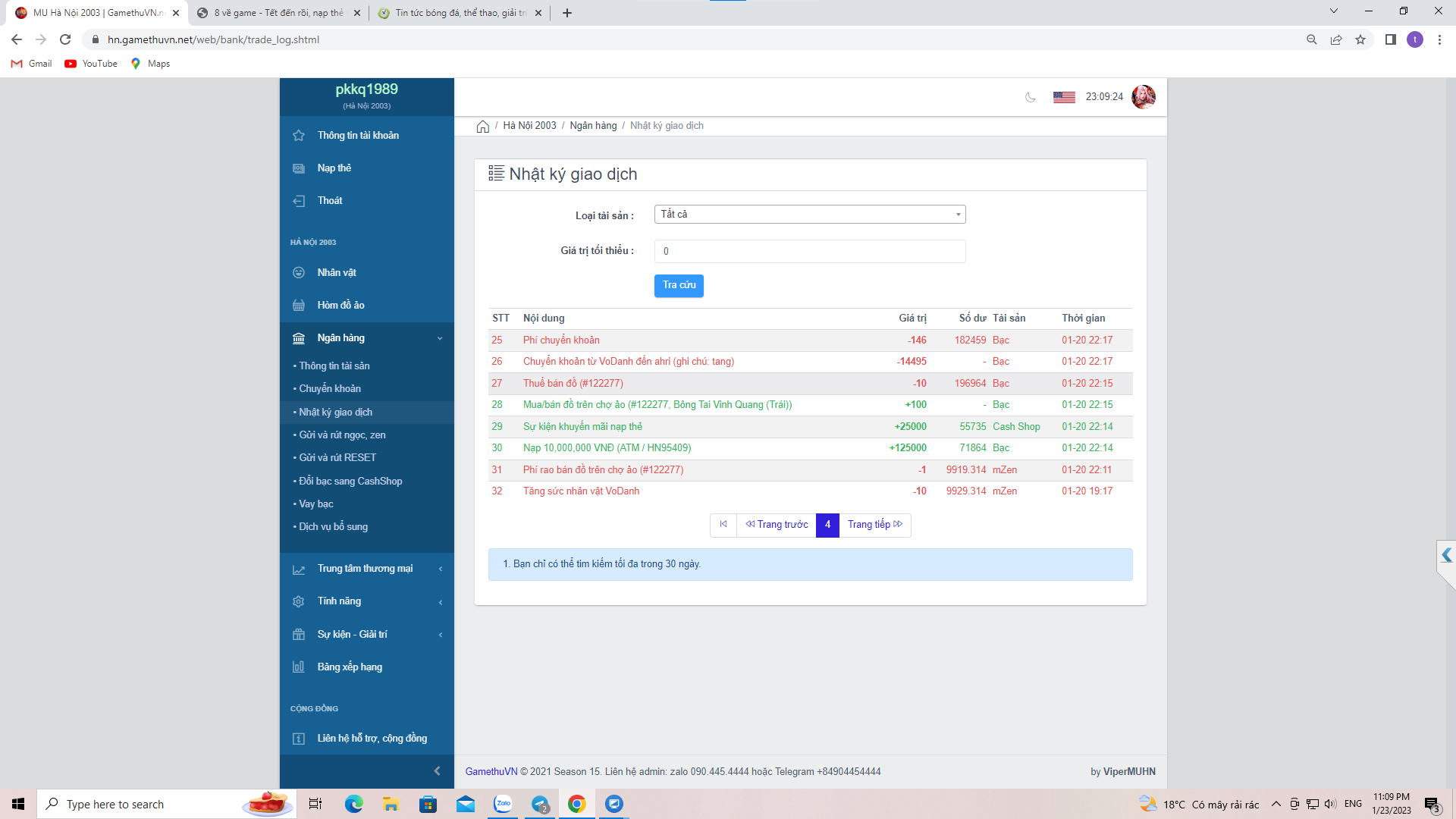
Task: Open Thông tin tài khoản star menu
Action: point(357,136)
